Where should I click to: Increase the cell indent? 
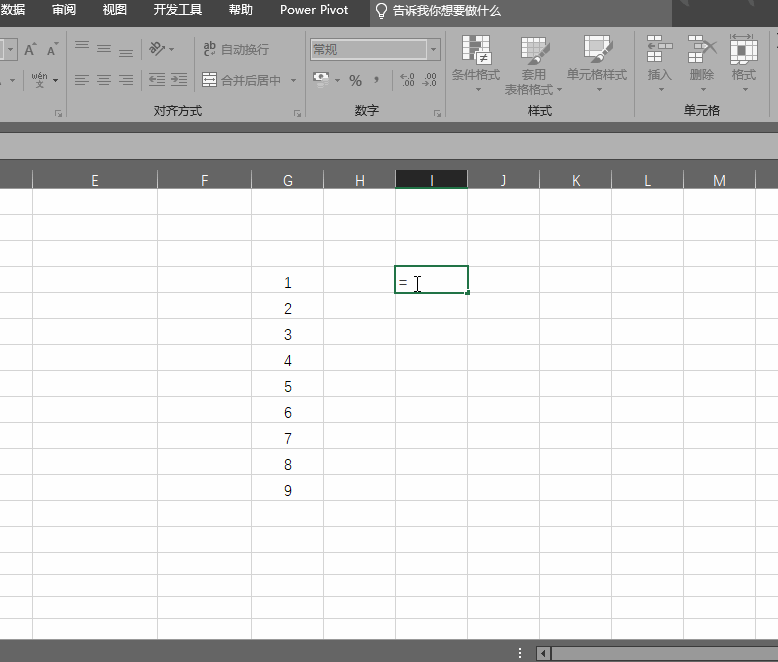(x=179, y=80)
